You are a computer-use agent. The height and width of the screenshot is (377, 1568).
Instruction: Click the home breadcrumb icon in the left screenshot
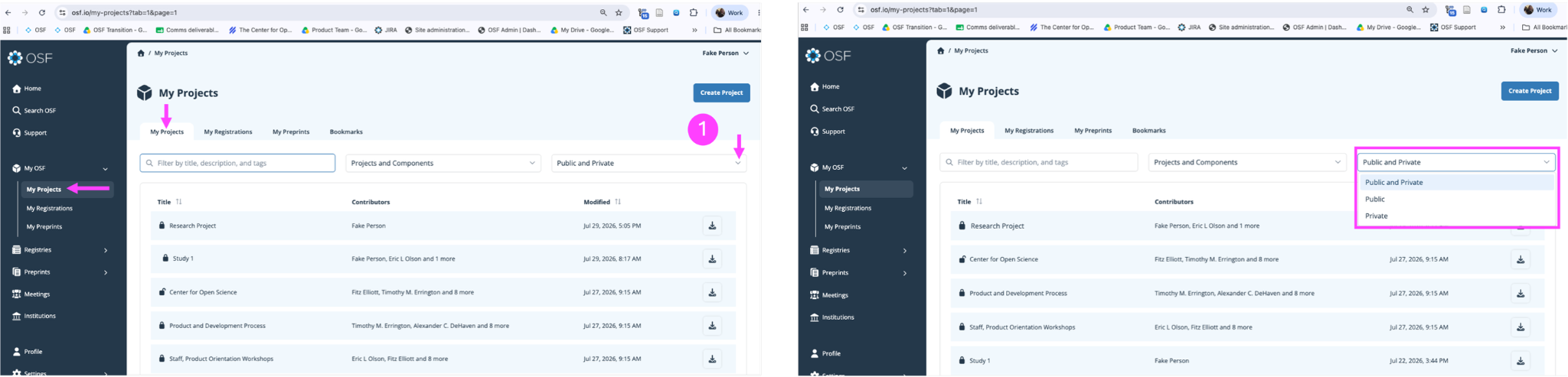(141, 53)
